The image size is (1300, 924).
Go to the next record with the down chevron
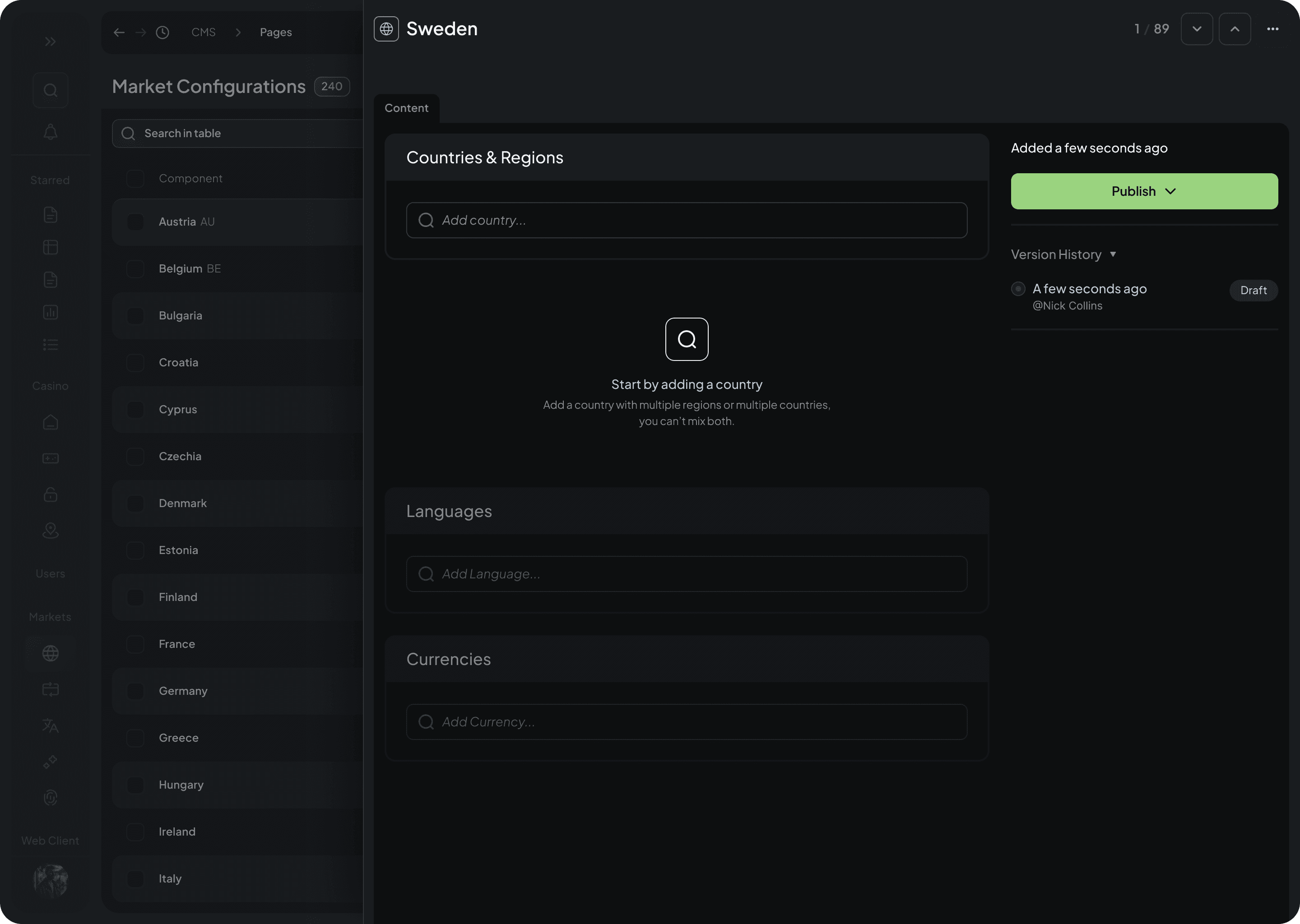click(x=1197, y=29)
